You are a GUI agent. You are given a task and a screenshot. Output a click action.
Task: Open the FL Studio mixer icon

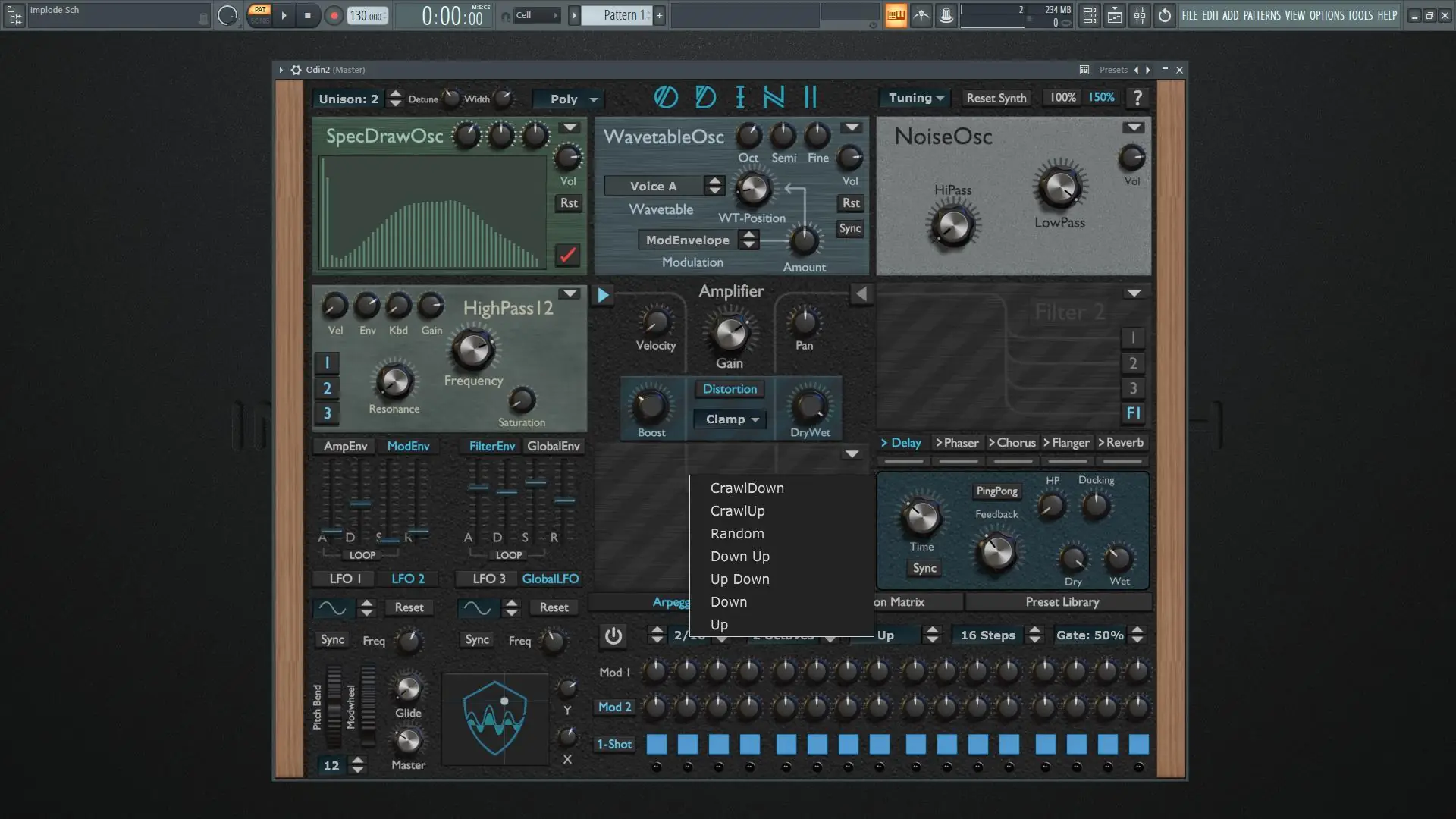[1139, 15]
